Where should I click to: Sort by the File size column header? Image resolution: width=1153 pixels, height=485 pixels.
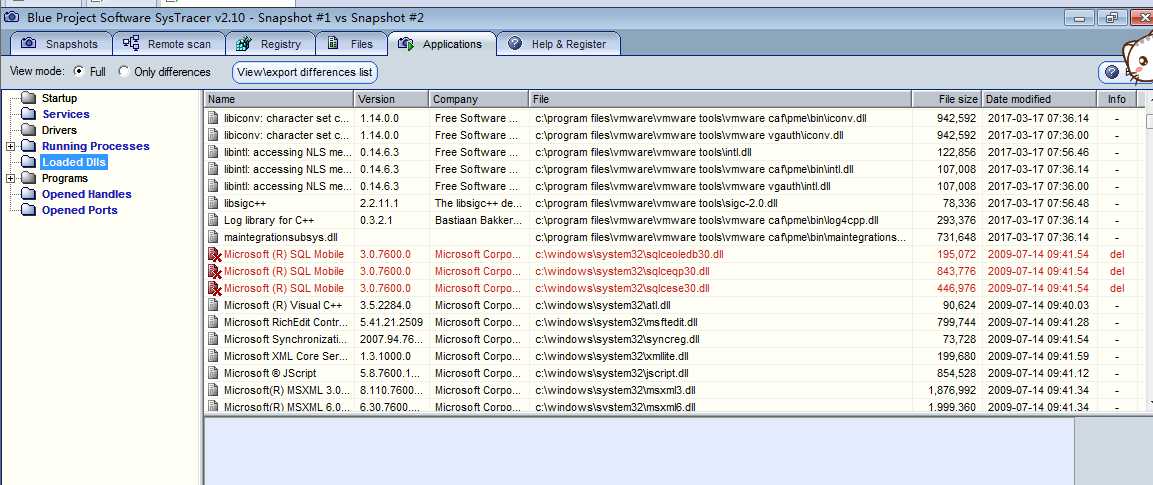946,99
